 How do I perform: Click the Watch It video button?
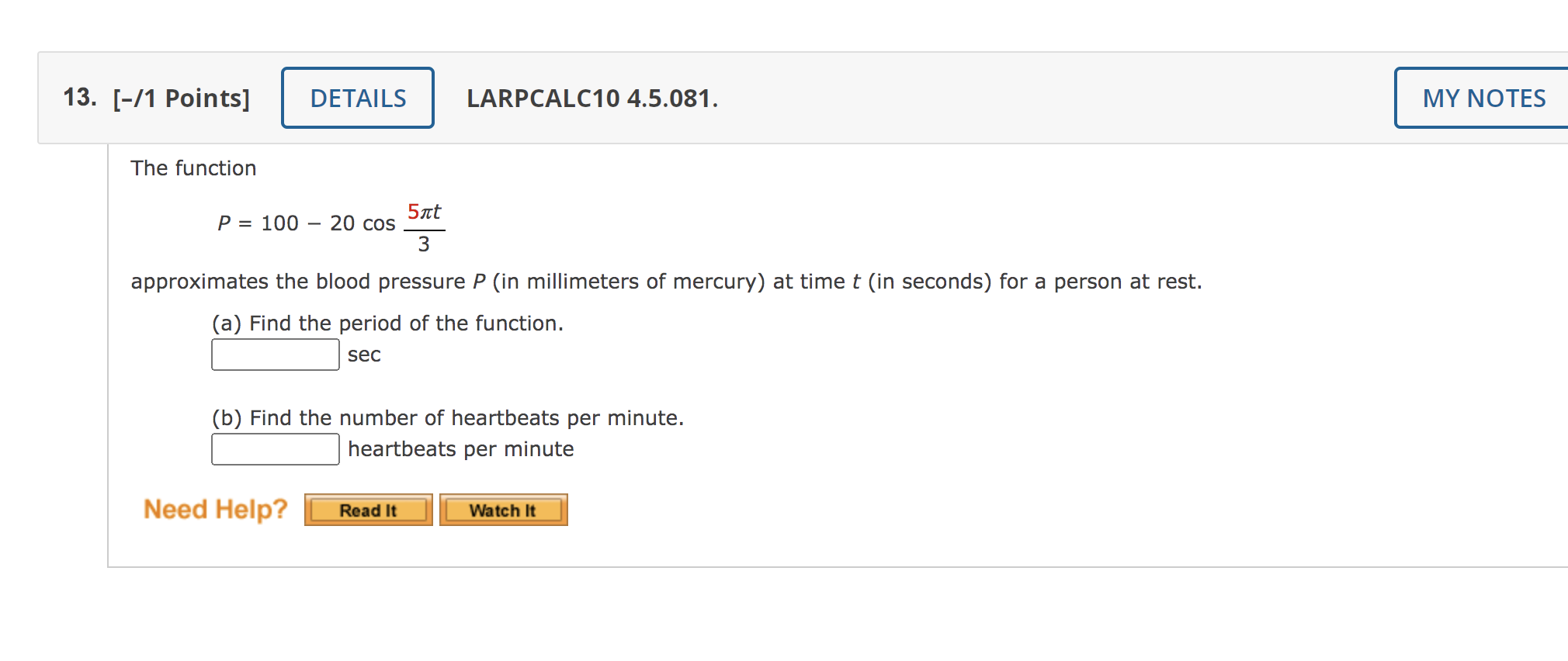coord(503,510)
